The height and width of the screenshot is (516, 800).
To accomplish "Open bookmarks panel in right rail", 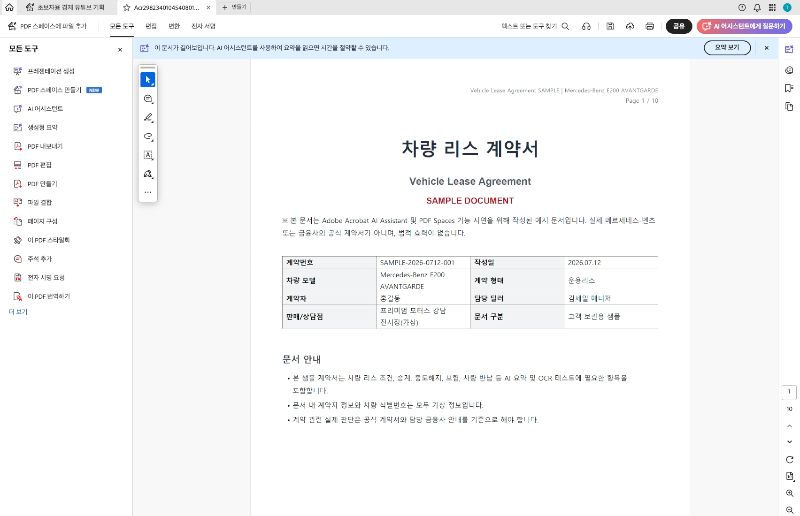I will [789, 88].
